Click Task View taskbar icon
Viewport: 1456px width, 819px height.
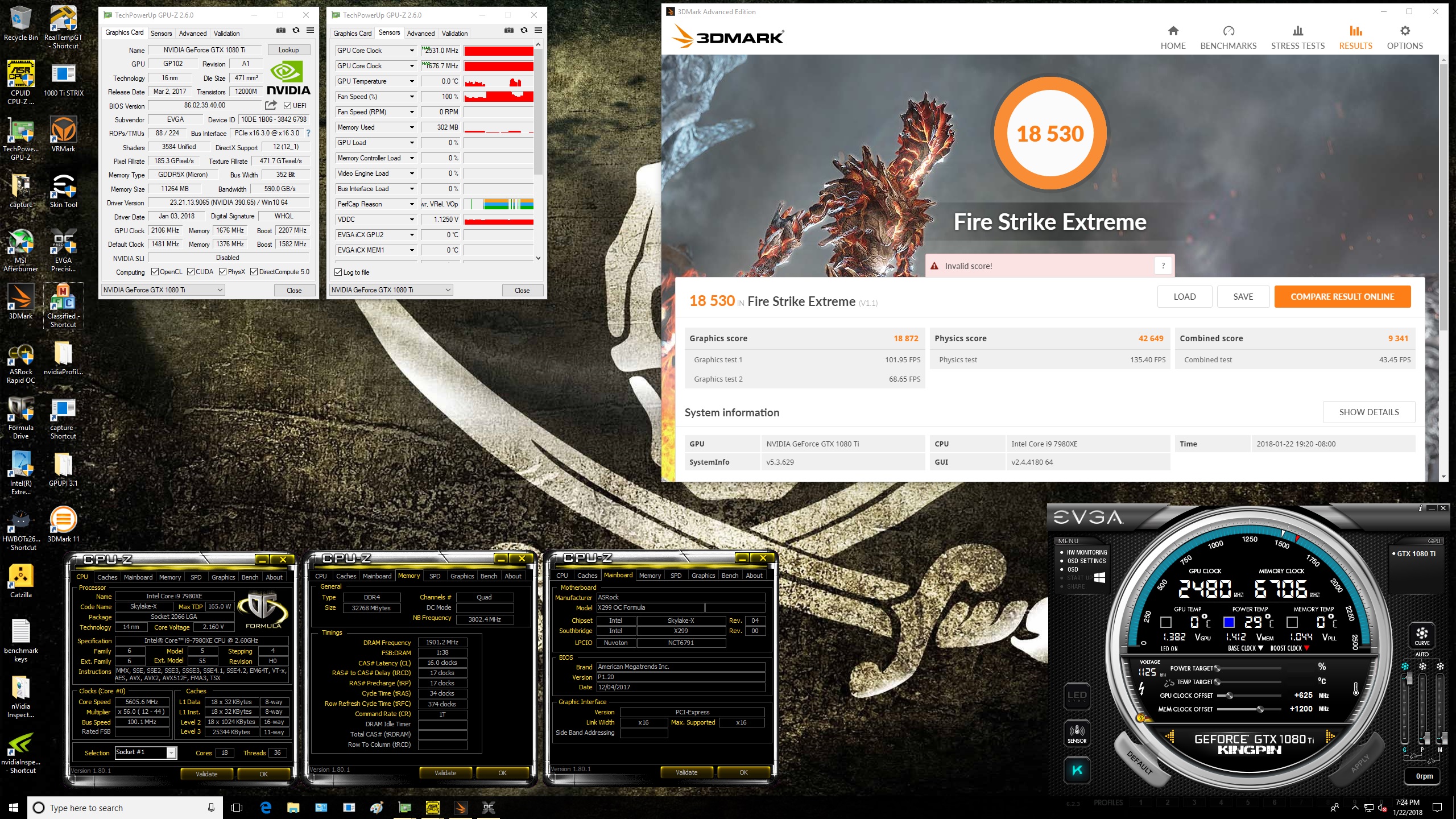pyautogui.click(x=237, y=808)
